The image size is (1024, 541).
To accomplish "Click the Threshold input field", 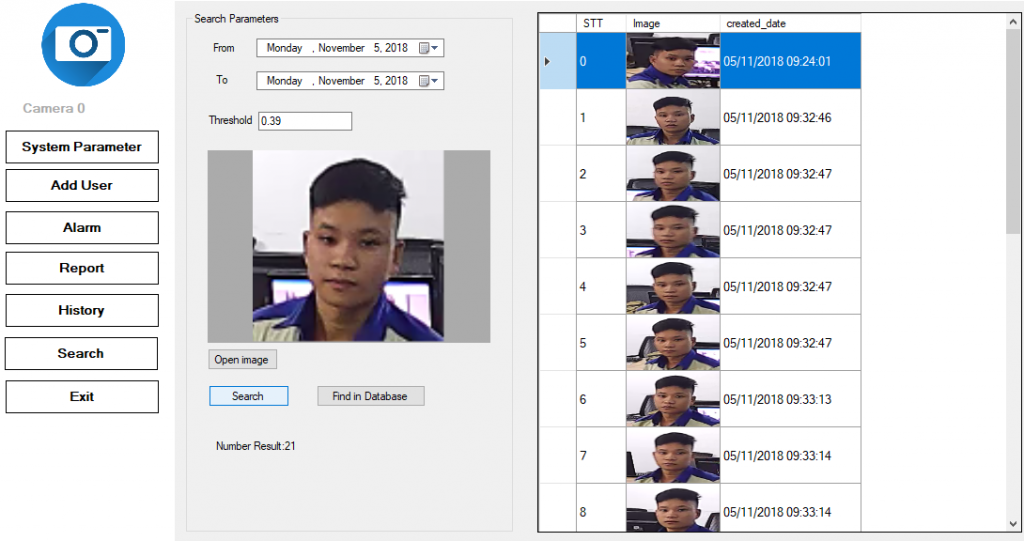I will (x=305, y=121).
